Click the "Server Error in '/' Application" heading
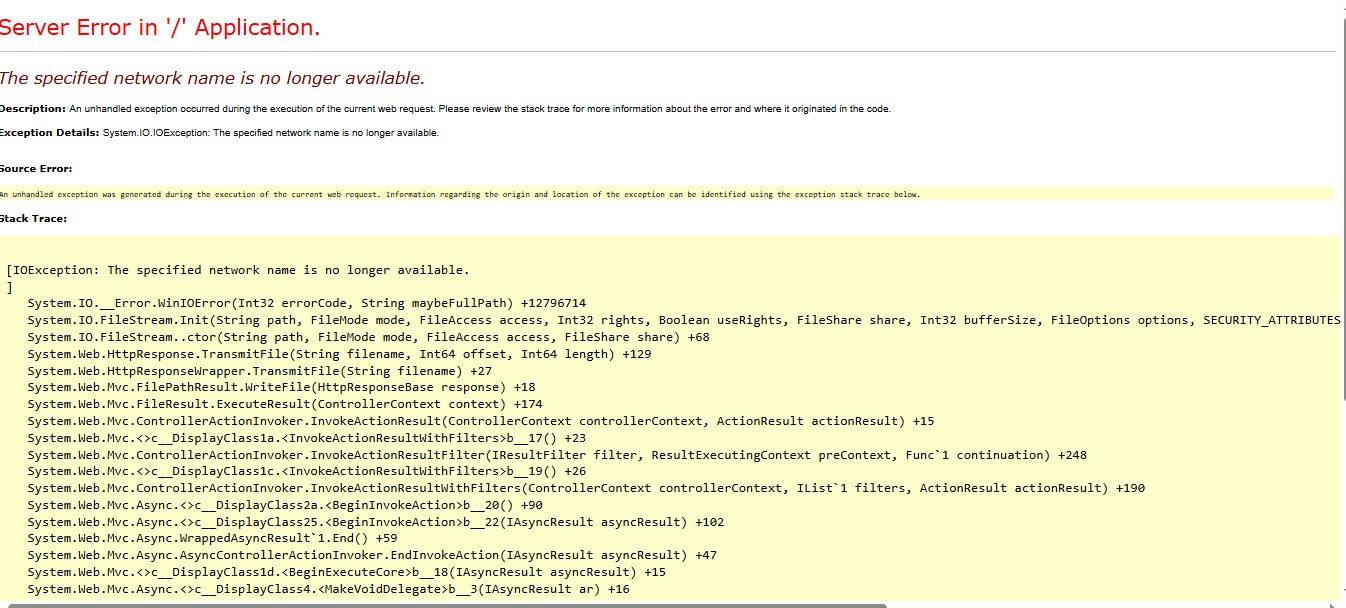 (160, 28)
